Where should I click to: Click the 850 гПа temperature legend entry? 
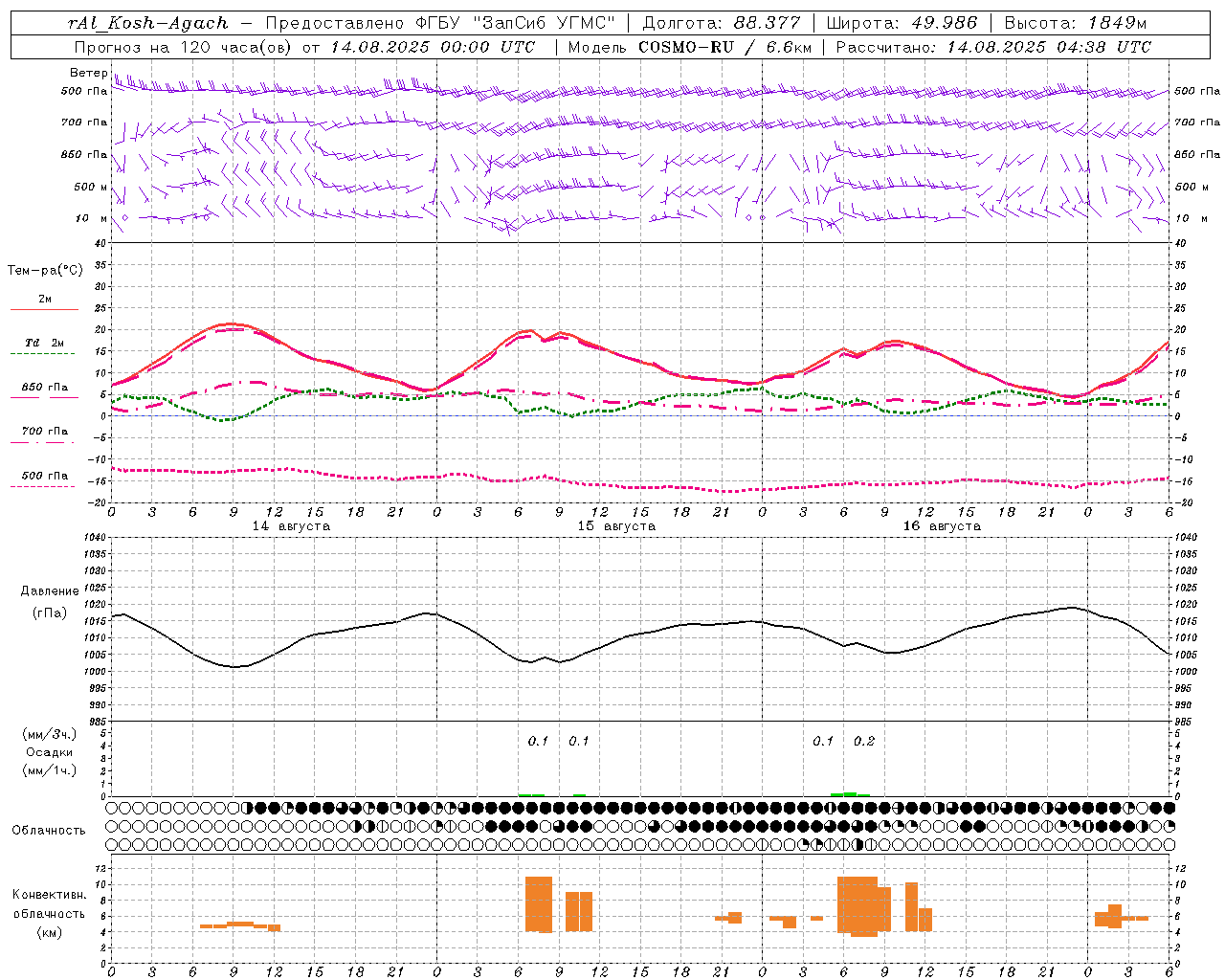coord(45,388)
